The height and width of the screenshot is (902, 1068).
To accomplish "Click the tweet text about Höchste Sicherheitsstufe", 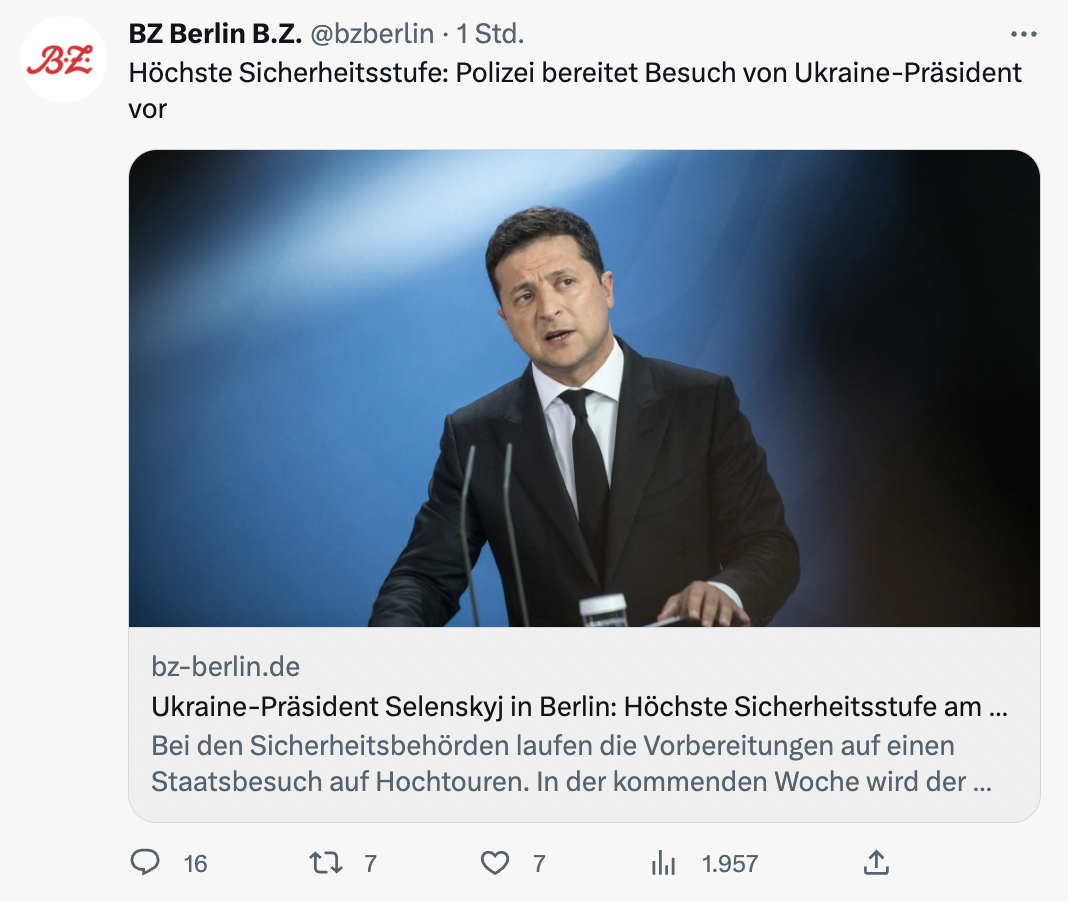I will (x=575, y=73).
